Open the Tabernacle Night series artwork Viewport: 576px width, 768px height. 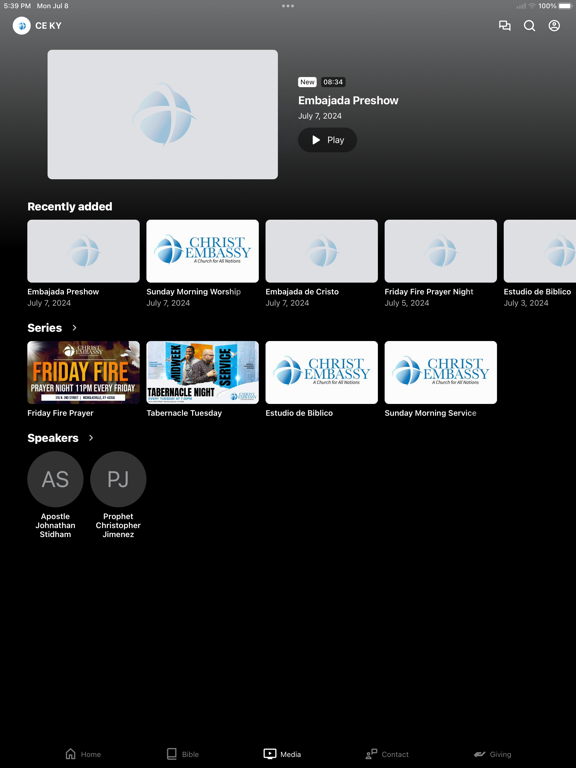[202, 372]
